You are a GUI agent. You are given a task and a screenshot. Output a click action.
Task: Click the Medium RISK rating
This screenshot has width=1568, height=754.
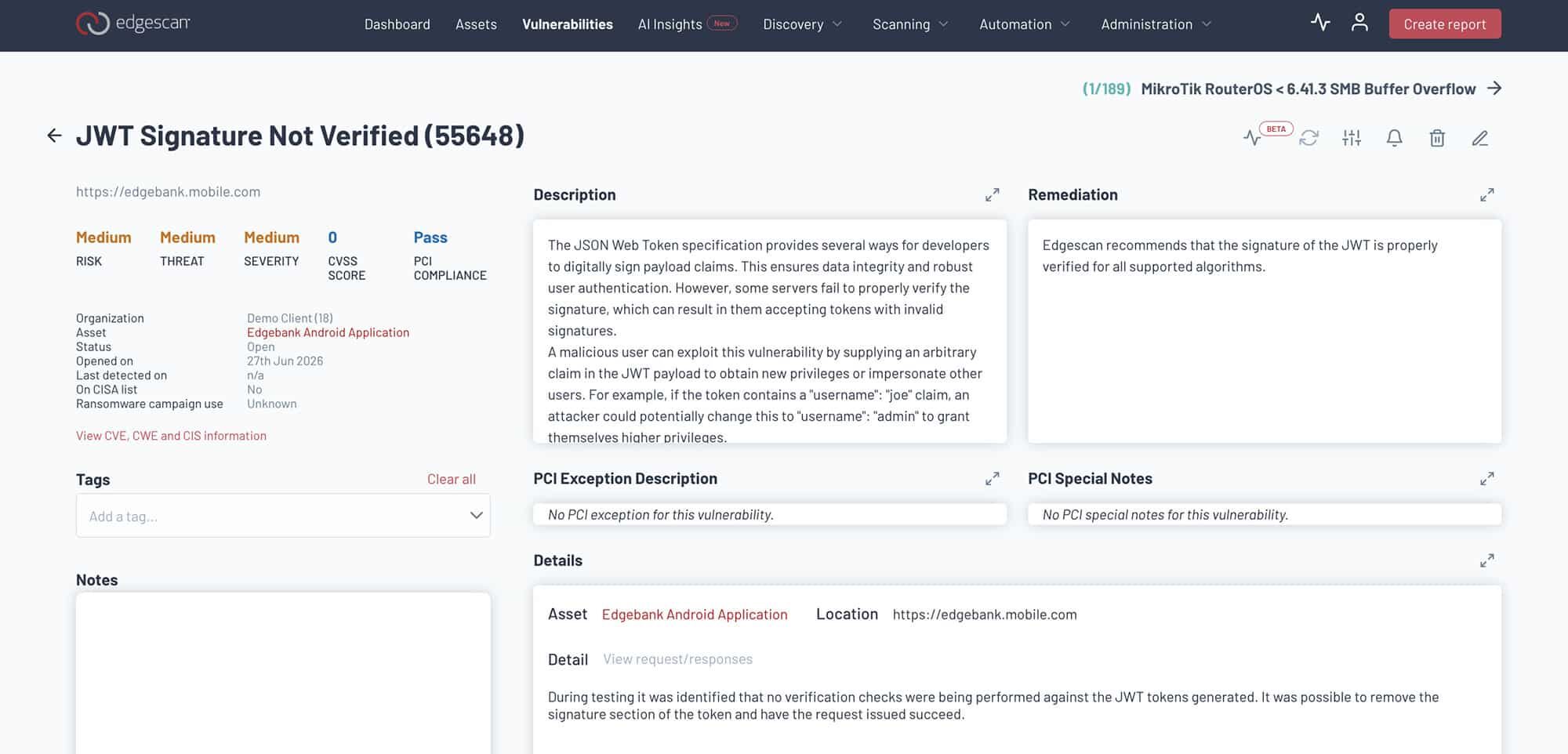coord(103,237)
